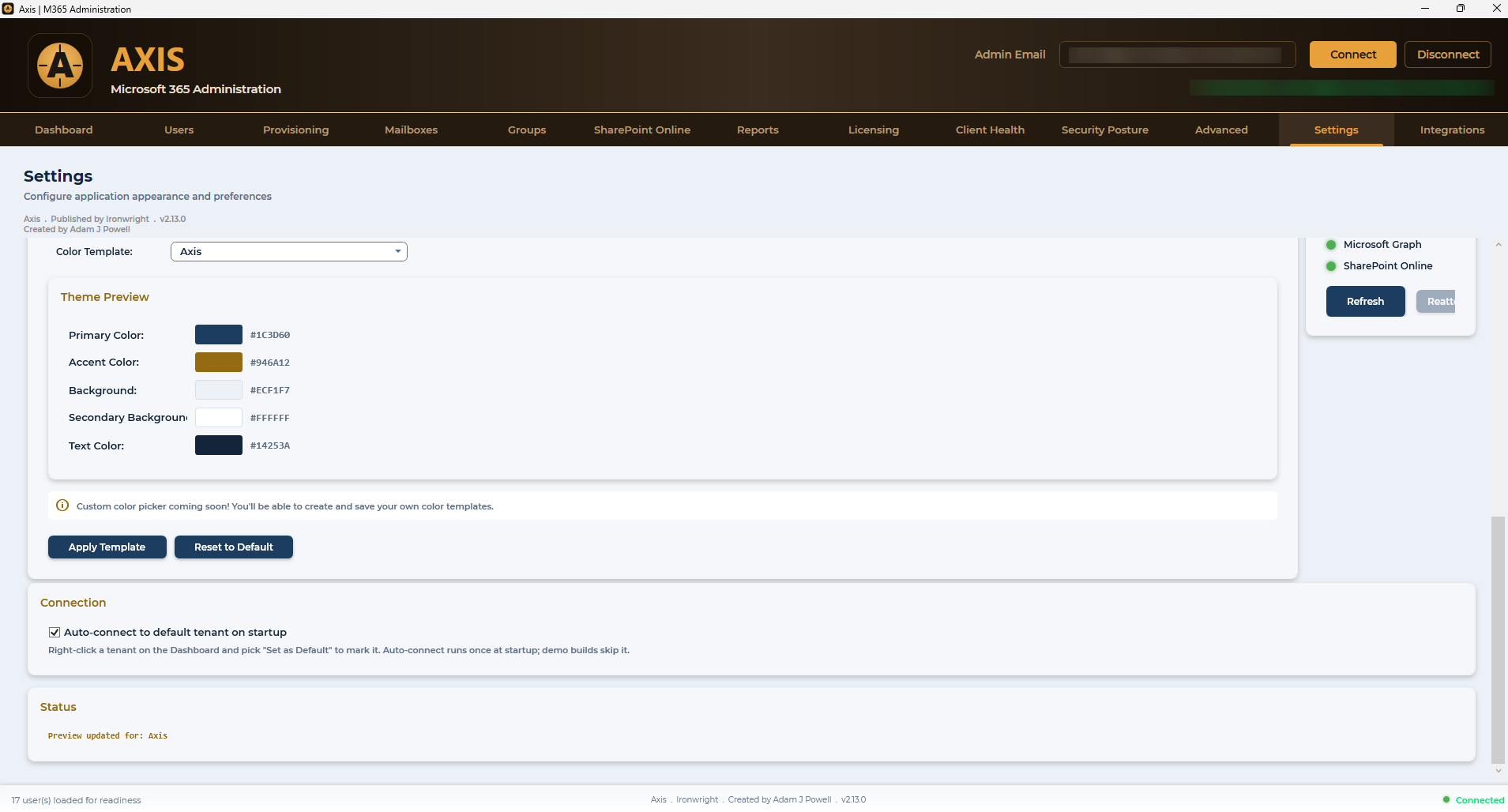Screen dimensions: 1508x812
Task: Click 'Created by Adam J Powell' under Settings heading
Action: [x=77, y=229]
